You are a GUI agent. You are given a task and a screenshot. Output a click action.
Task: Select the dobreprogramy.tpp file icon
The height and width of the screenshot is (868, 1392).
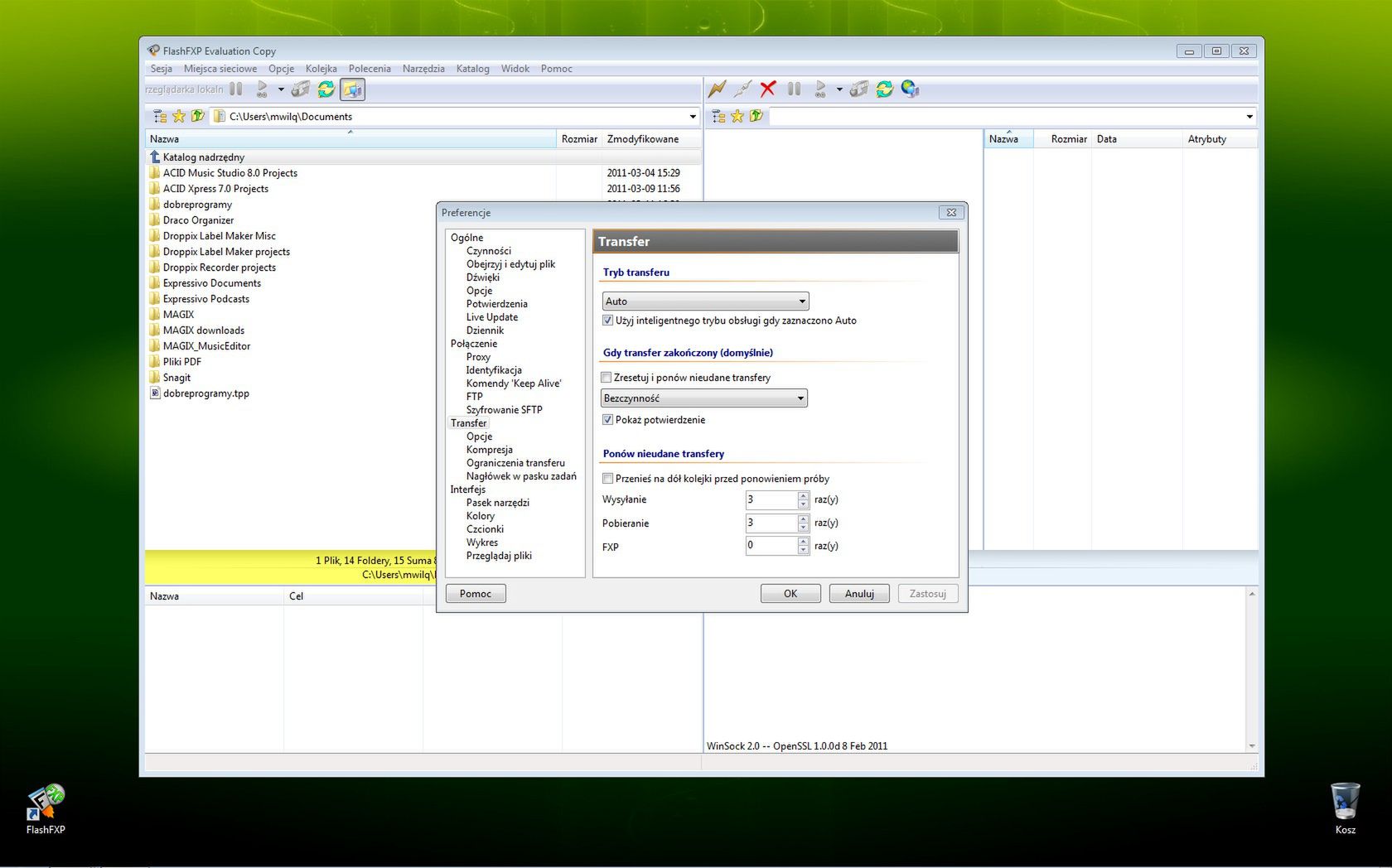[154, 393]
